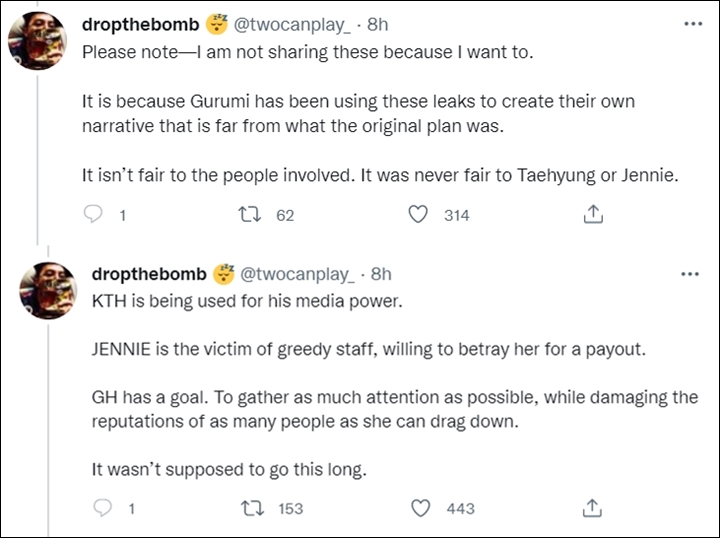Open more options menu on first tweet
The height and width of the screenshot is (538, 720).
tap(693, 24)
